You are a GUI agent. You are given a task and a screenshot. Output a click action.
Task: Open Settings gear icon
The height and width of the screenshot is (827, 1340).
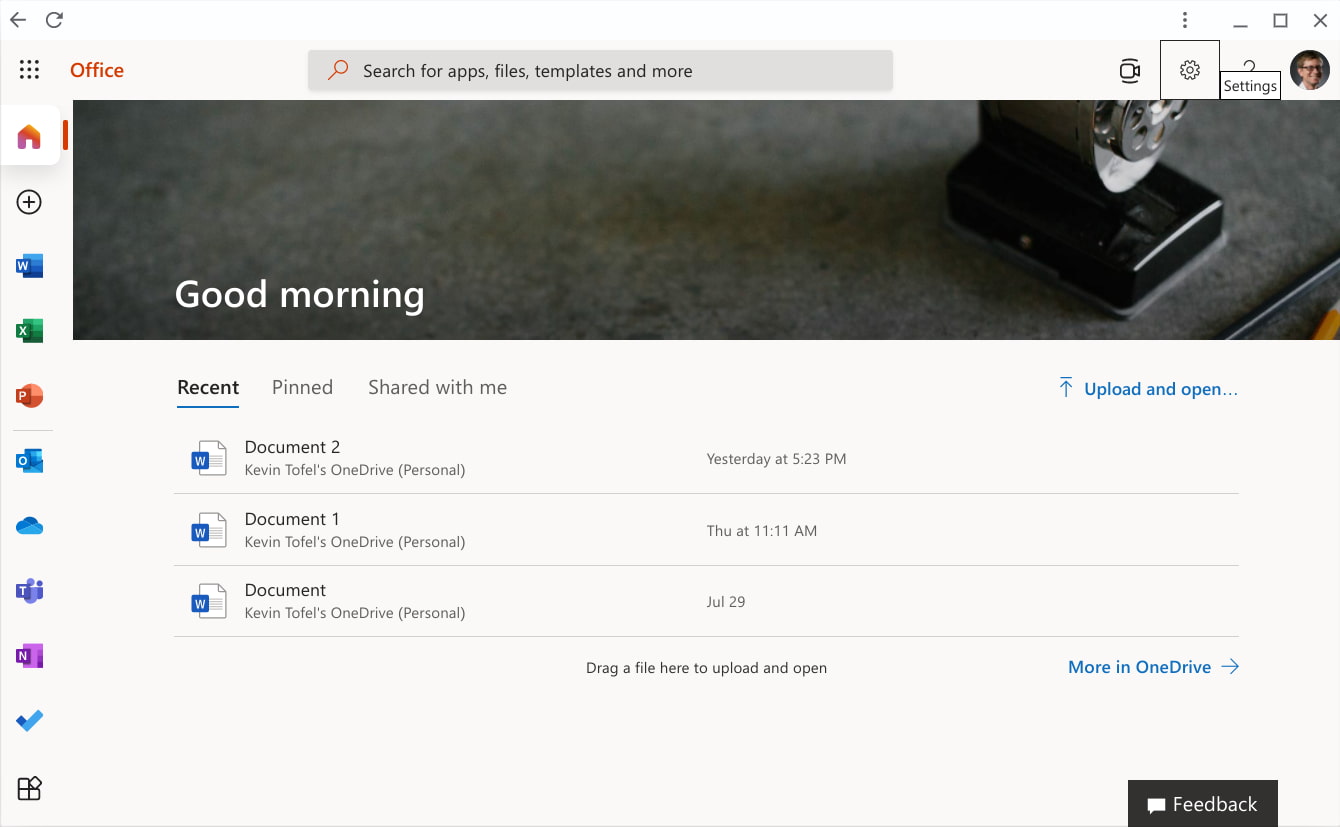pyautogui.click(x=1189, y=70)
